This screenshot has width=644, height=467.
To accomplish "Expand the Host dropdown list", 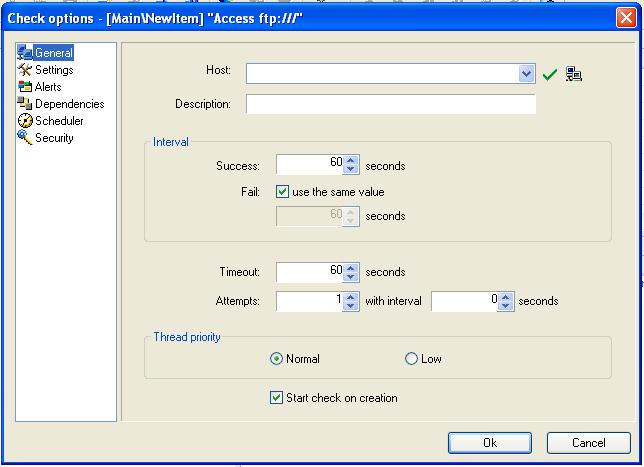I will [x=527, y=74].
